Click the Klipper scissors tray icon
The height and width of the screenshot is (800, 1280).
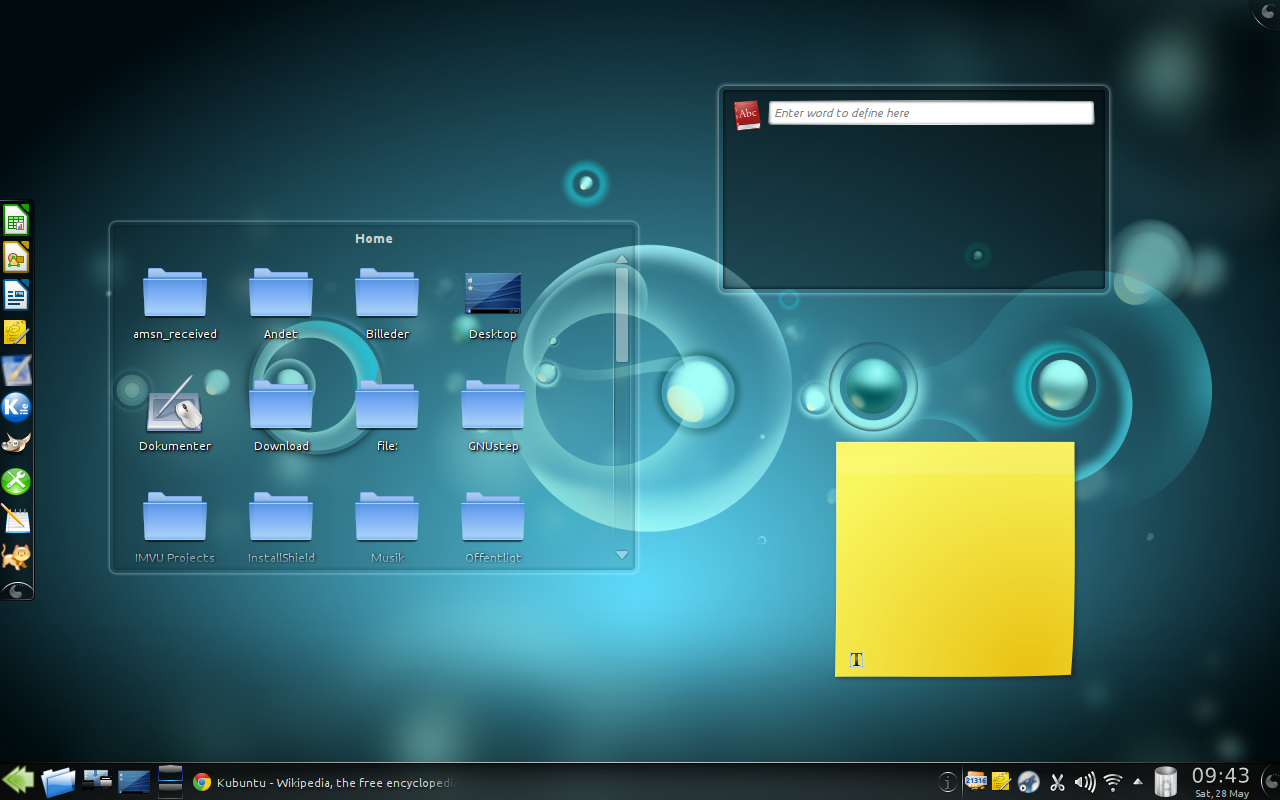1057,782
